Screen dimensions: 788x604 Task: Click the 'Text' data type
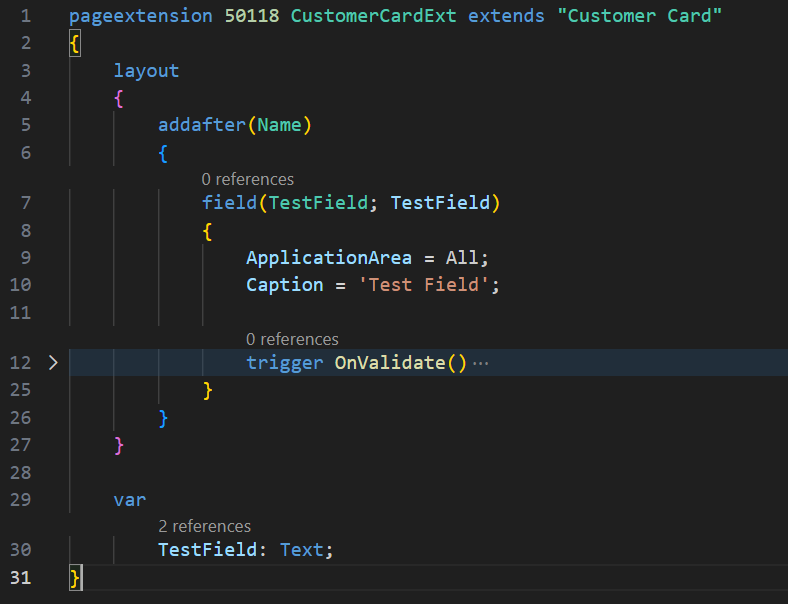click(x=301, y=550)
